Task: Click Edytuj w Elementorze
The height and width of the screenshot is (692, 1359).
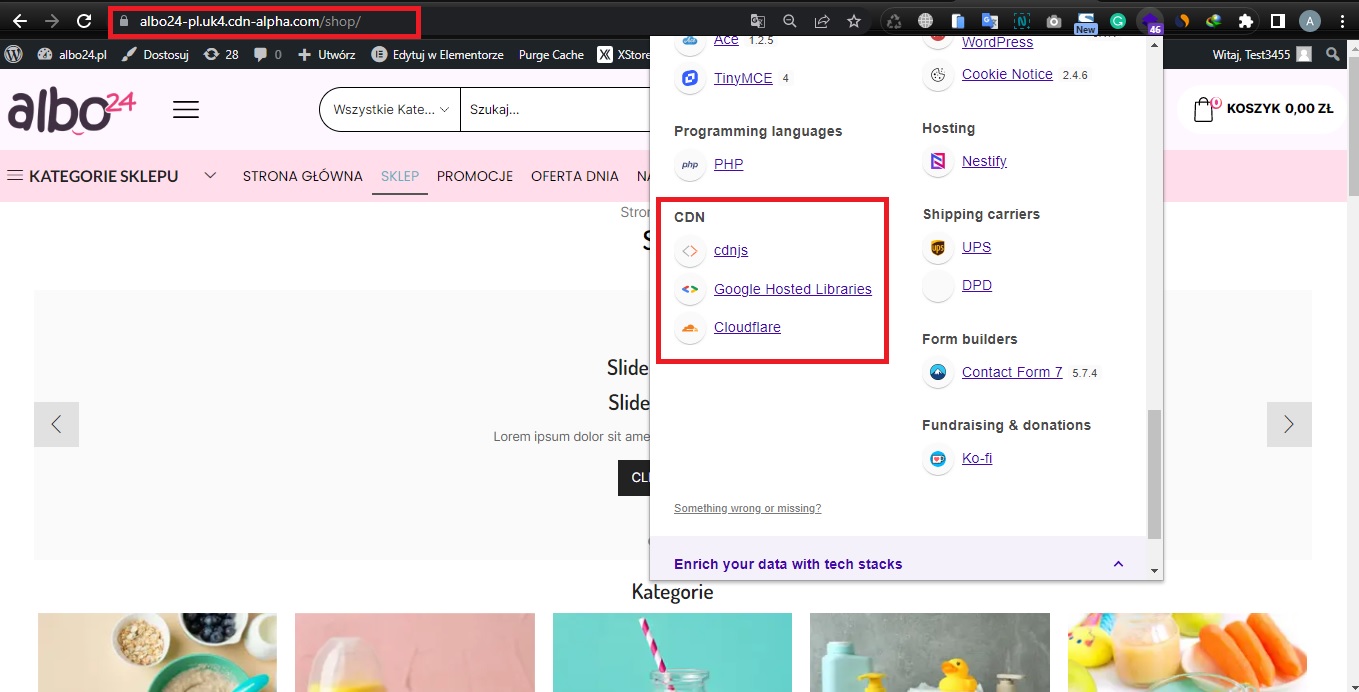Action: pos(437,55)
